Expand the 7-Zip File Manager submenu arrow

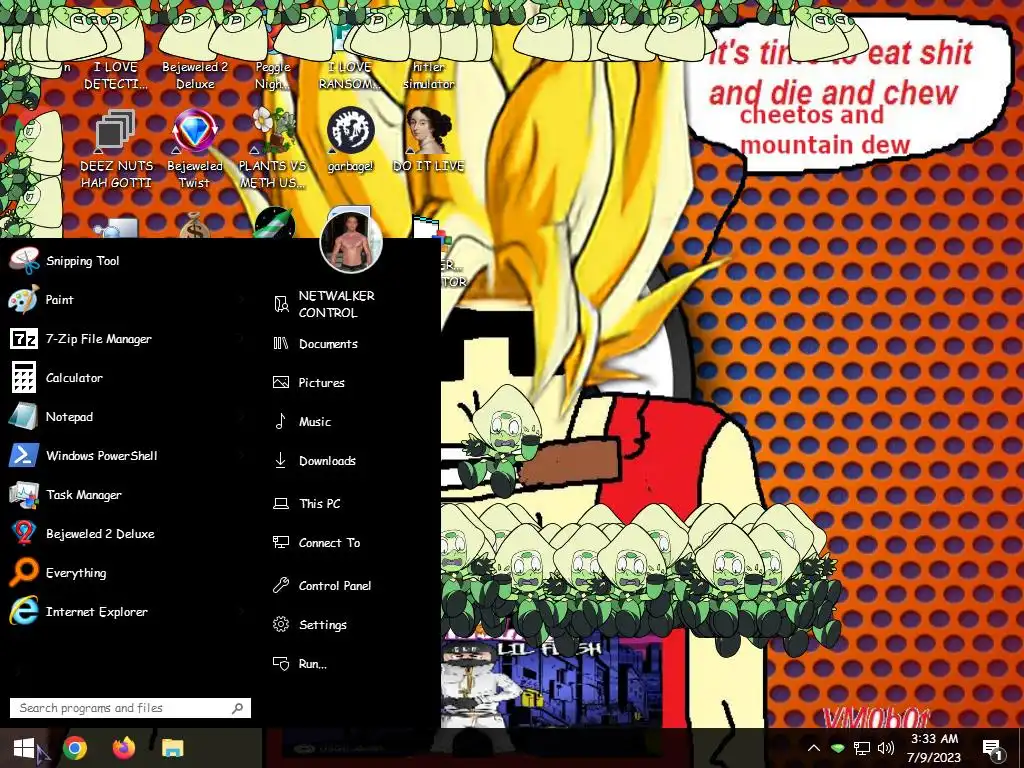(243, 339)
